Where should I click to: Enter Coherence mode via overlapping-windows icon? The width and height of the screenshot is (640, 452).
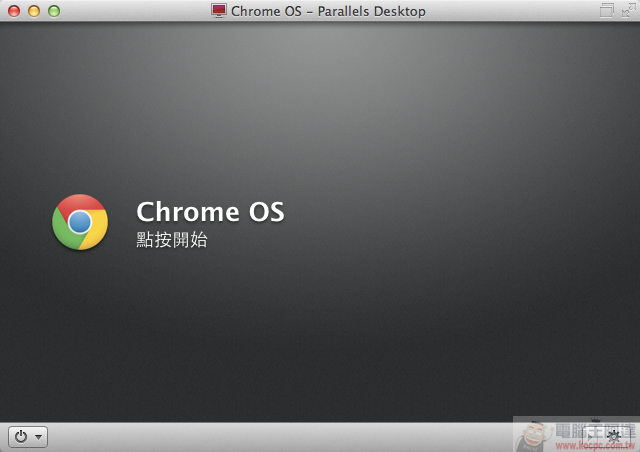coord(607,11)
